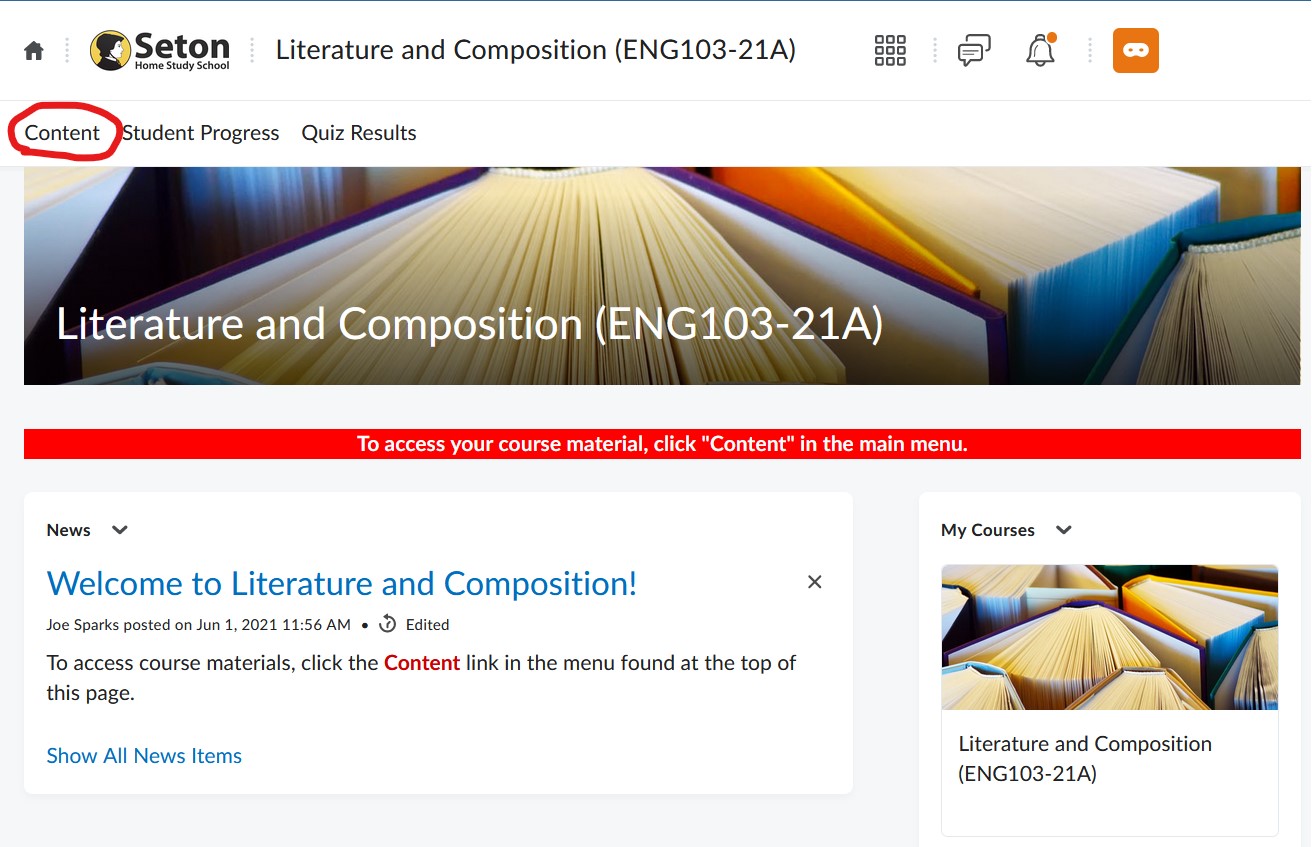Open the Literature and Composition course title in header
The width and height of the screenshot is (1312, 847).
click(x=536, y=50)
